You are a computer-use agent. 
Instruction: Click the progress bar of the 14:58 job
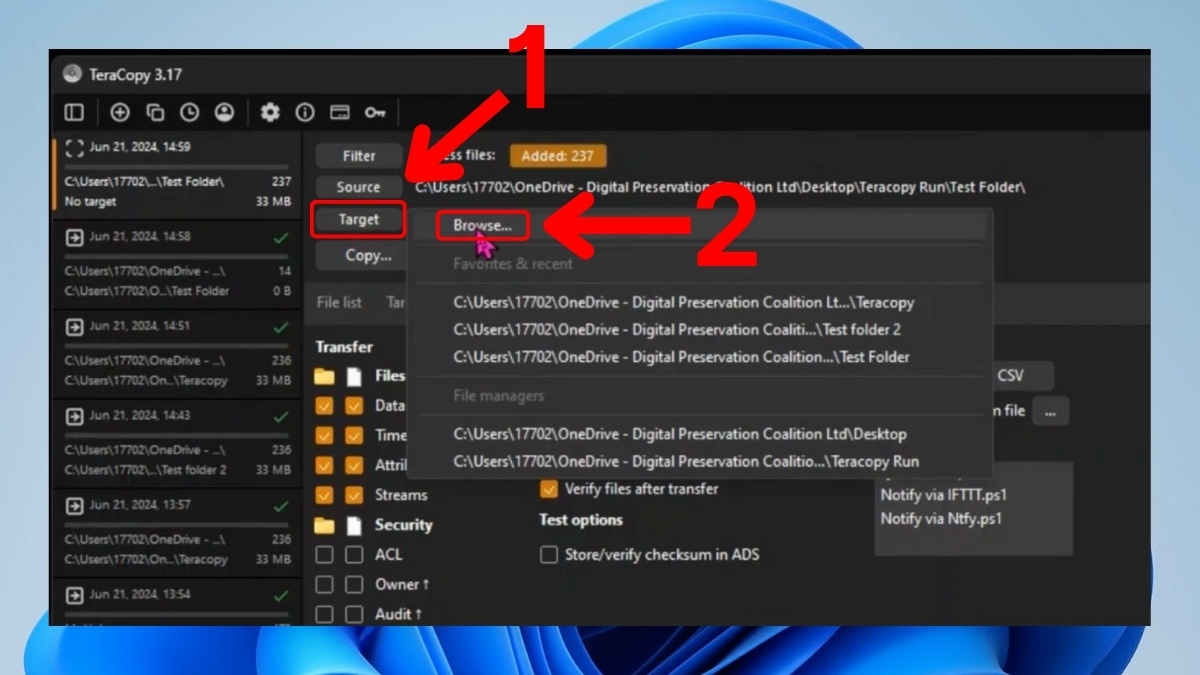176,256
